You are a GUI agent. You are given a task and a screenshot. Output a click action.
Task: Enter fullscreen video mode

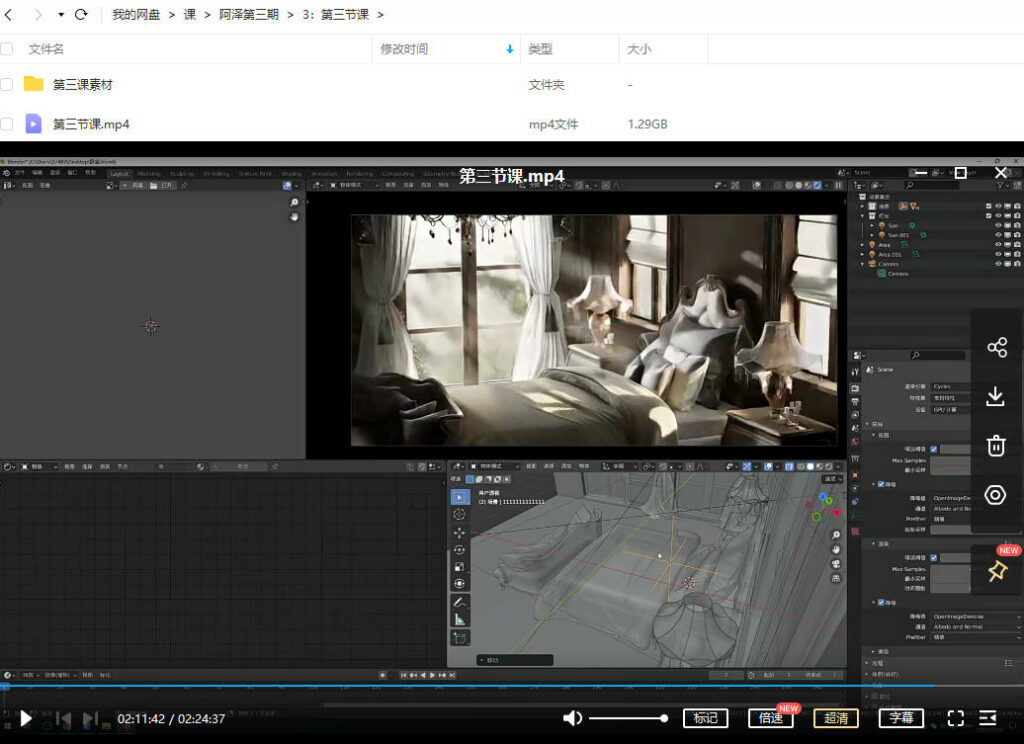coord(955,718)
